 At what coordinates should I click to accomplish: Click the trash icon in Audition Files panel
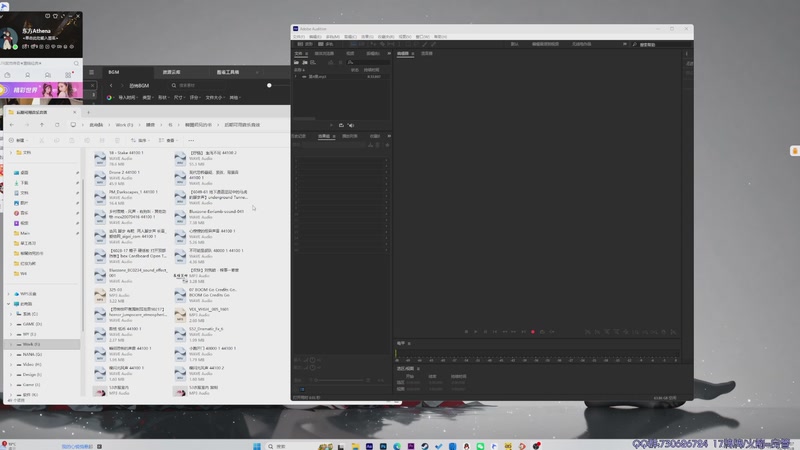(x=340, y=62)
